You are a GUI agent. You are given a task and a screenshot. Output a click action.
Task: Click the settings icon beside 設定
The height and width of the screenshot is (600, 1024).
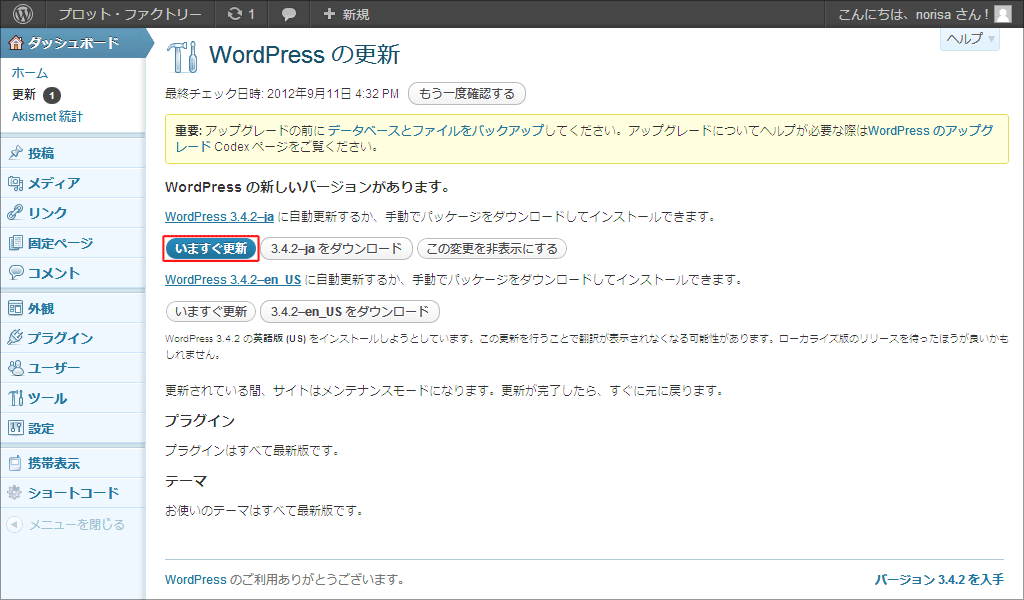click(16, 428)
